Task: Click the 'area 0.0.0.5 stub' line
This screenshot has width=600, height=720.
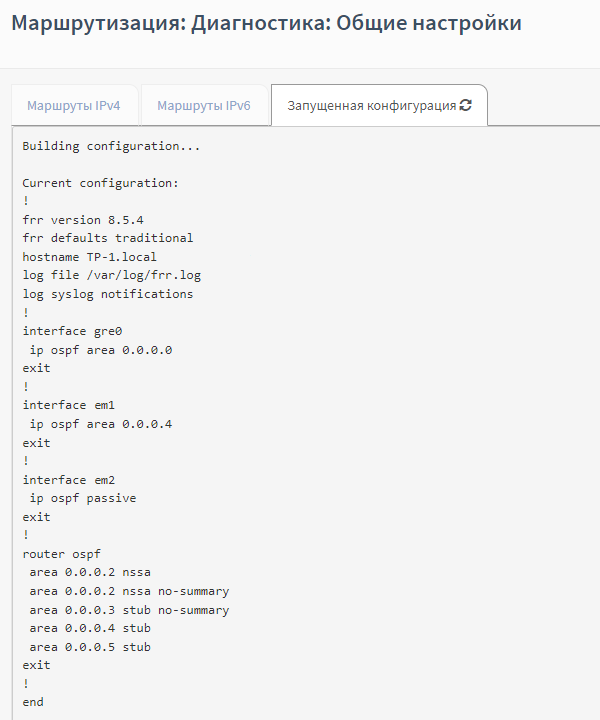Action: click(x=90, y=647)
